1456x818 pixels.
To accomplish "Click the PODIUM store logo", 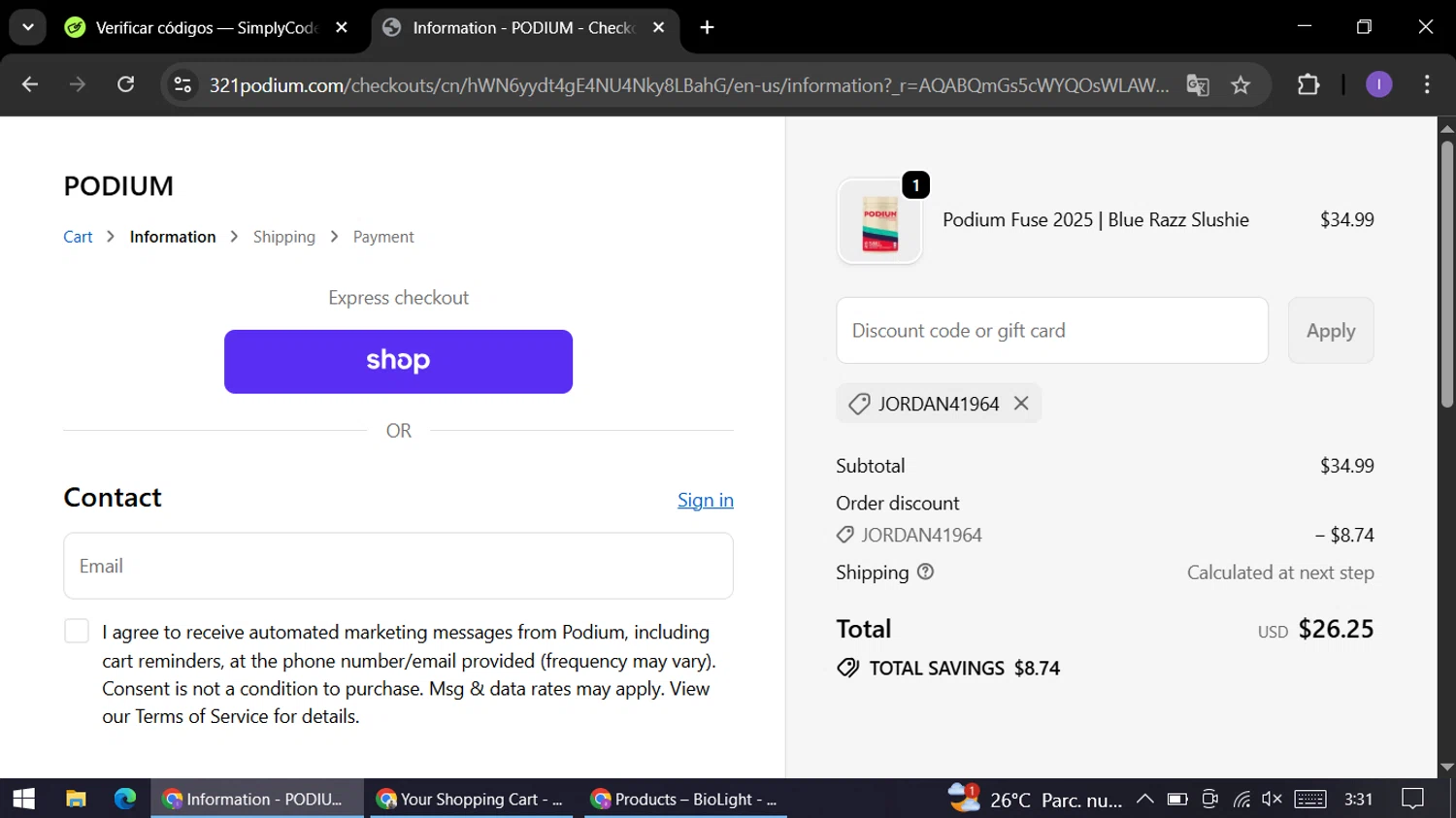I will coord(118,185).
